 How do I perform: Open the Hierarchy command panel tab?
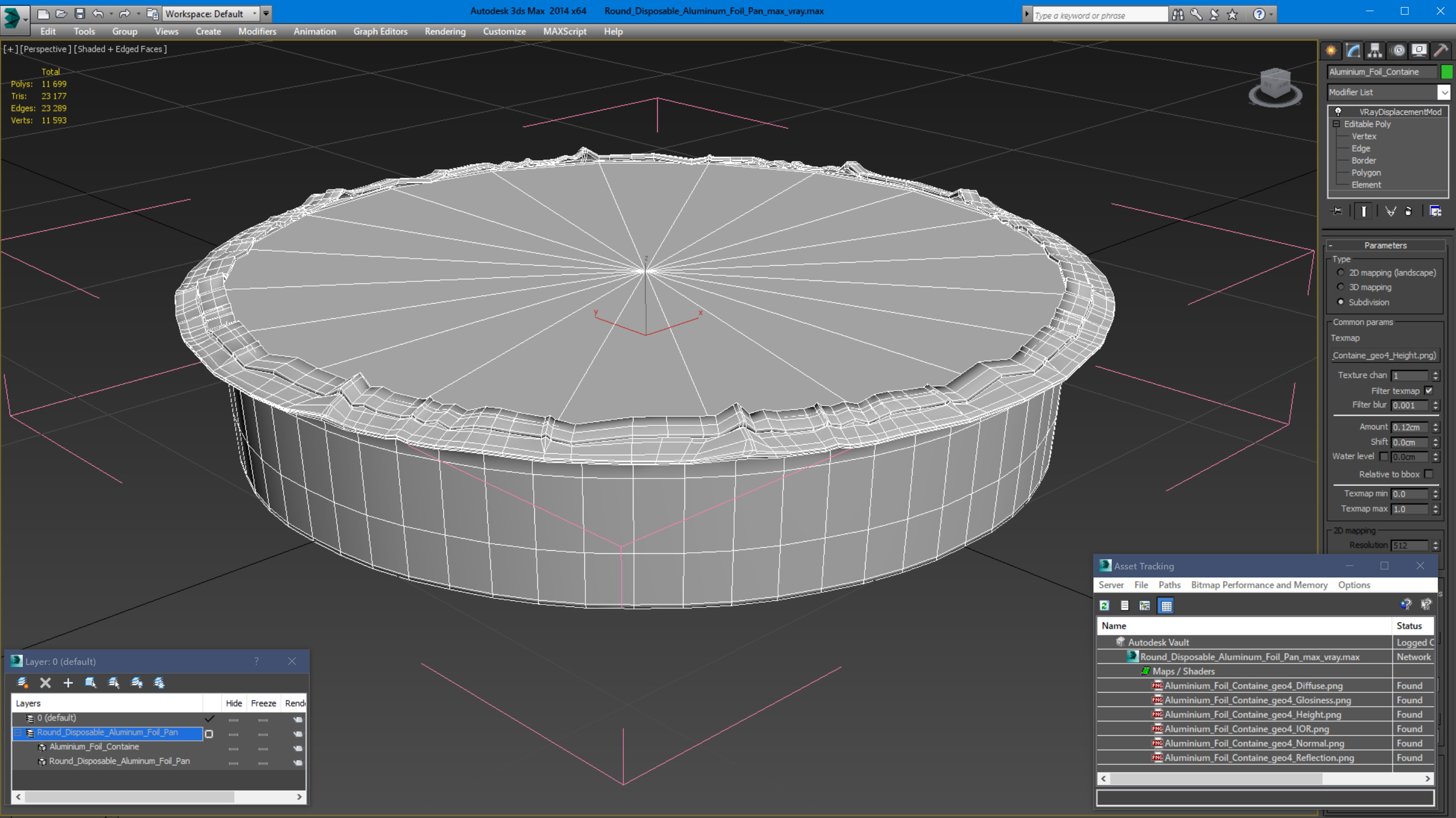(x=1375, y=51)
